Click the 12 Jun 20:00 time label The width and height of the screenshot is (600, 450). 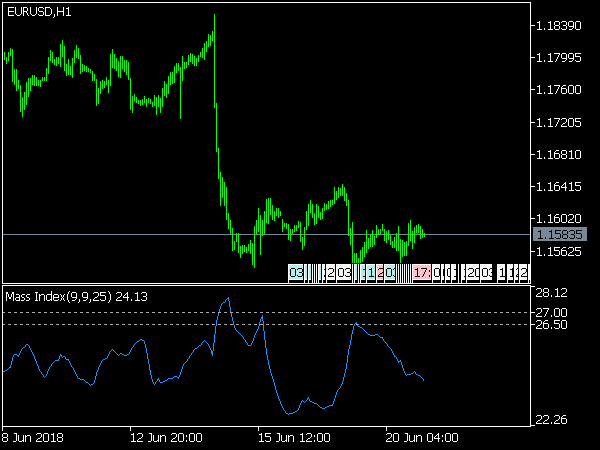click(x=166, y=437)
